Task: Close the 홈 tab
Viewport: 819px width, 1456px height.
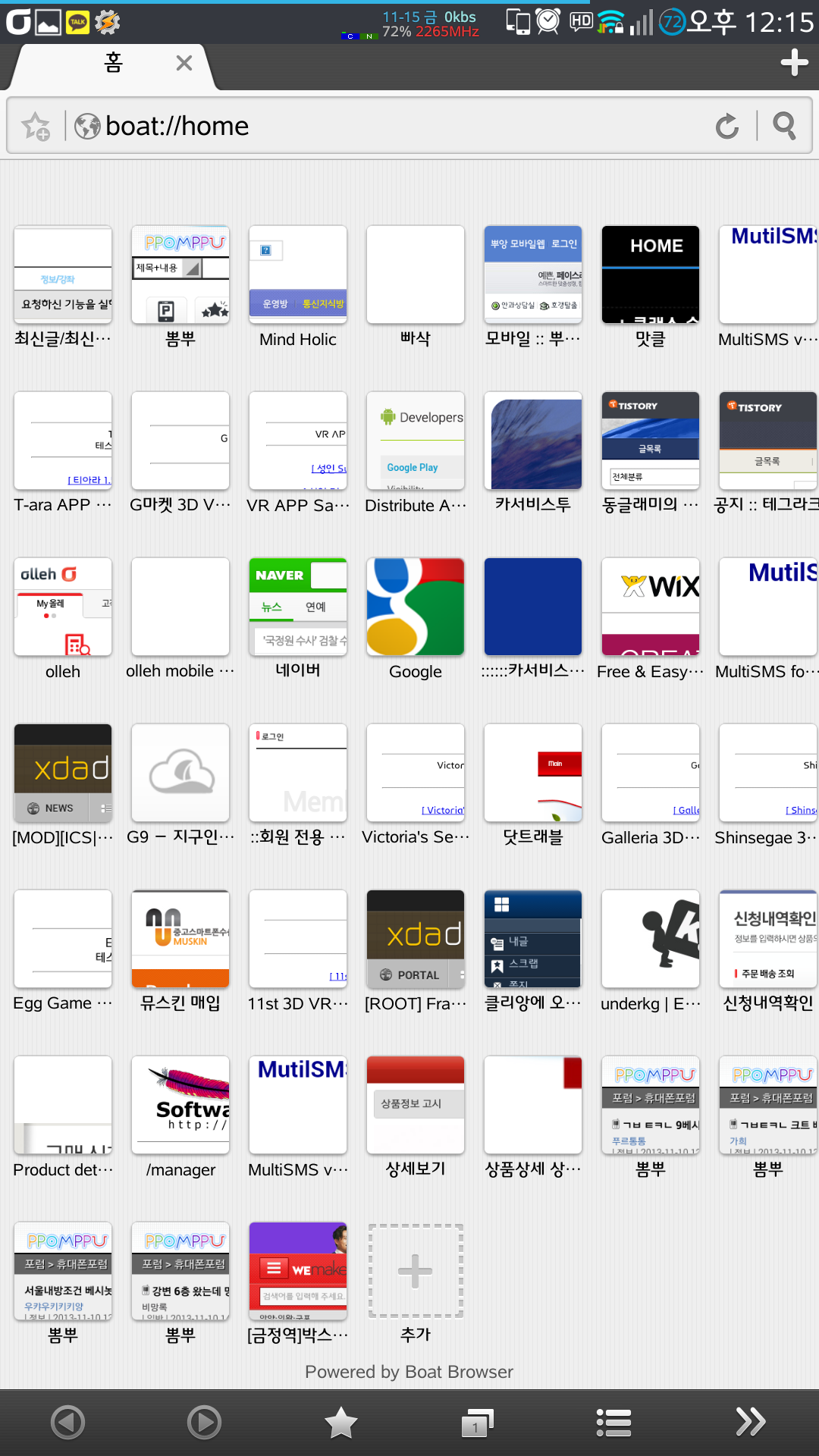Action: 184,64
